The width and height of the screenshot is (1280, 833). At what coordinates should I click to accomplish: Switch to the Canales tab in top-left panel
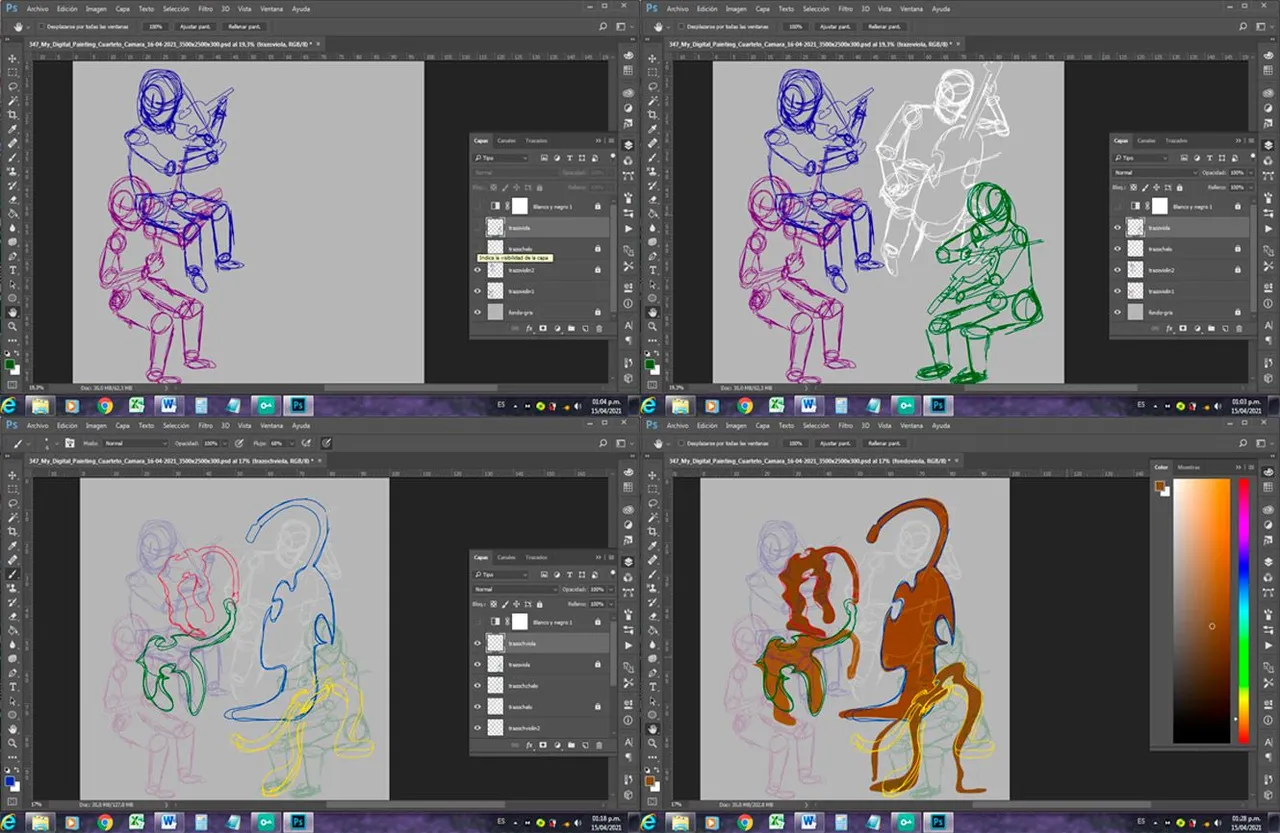click(x=507, y=140)
